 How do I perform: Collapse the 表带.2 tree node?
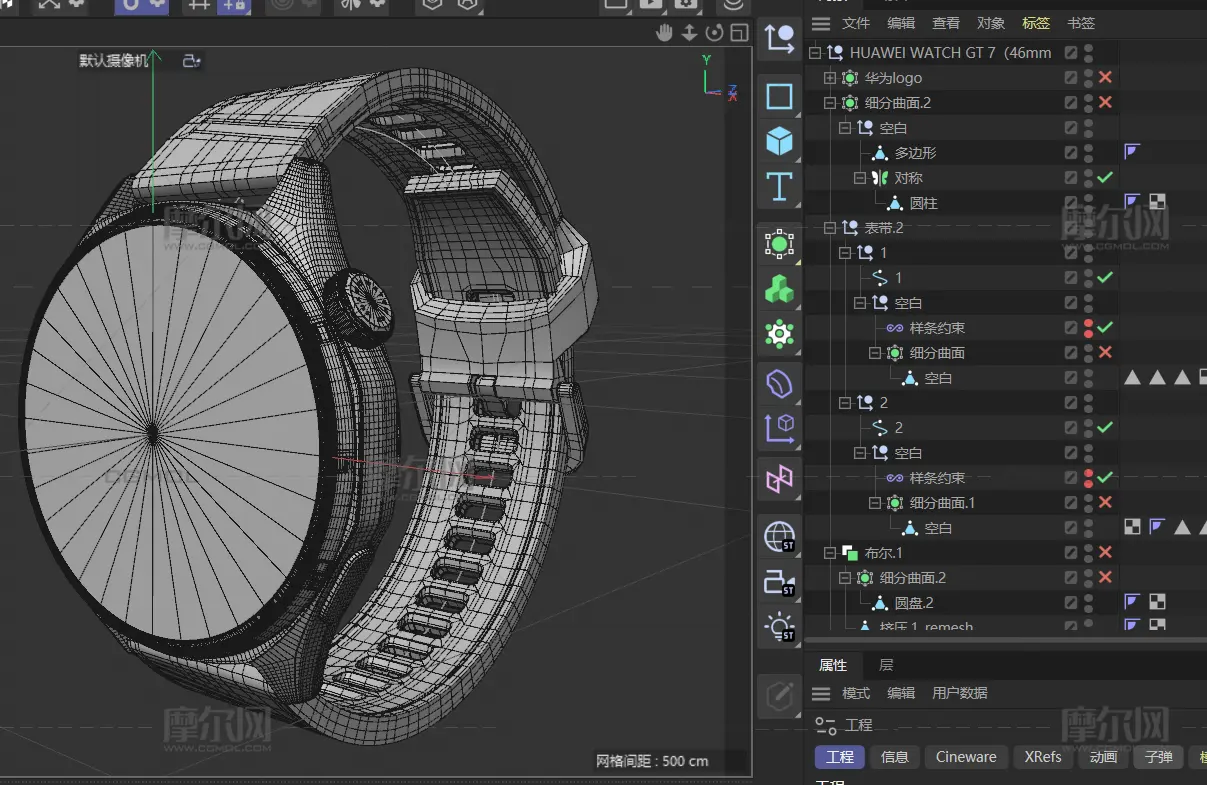click(829, 227)
